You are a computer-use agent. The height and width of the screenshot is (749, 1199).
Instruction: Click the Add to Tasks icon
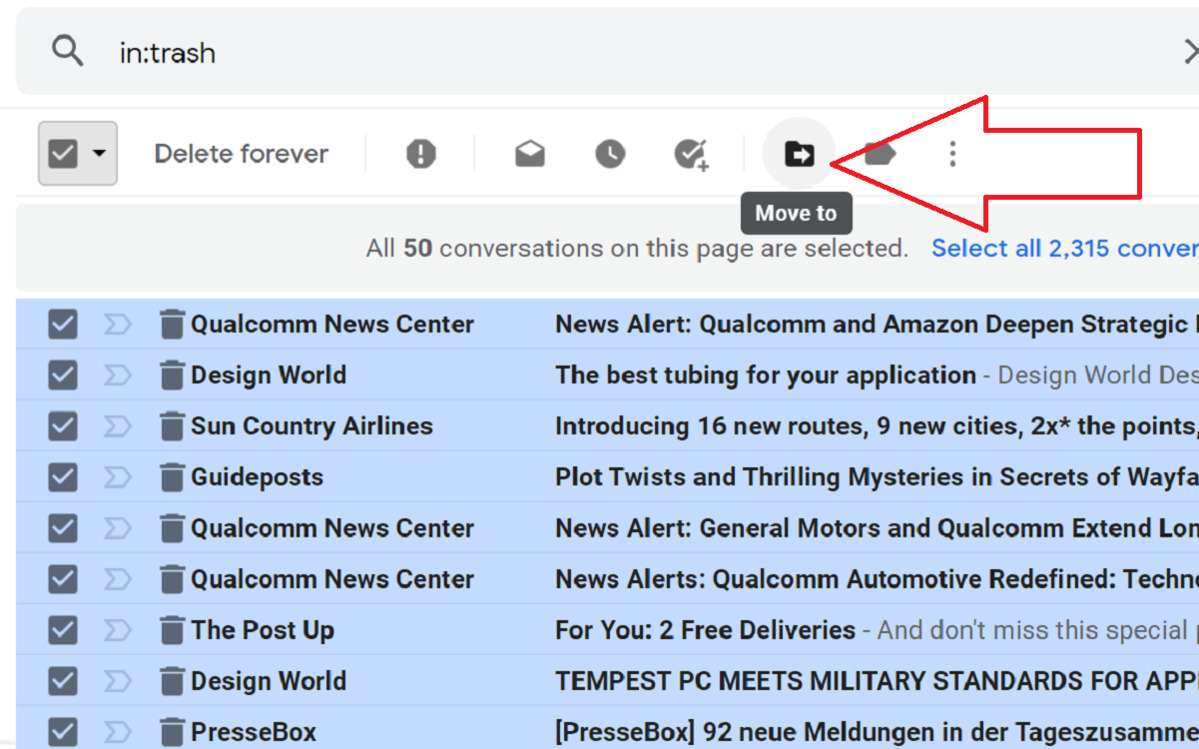(692, 154)
